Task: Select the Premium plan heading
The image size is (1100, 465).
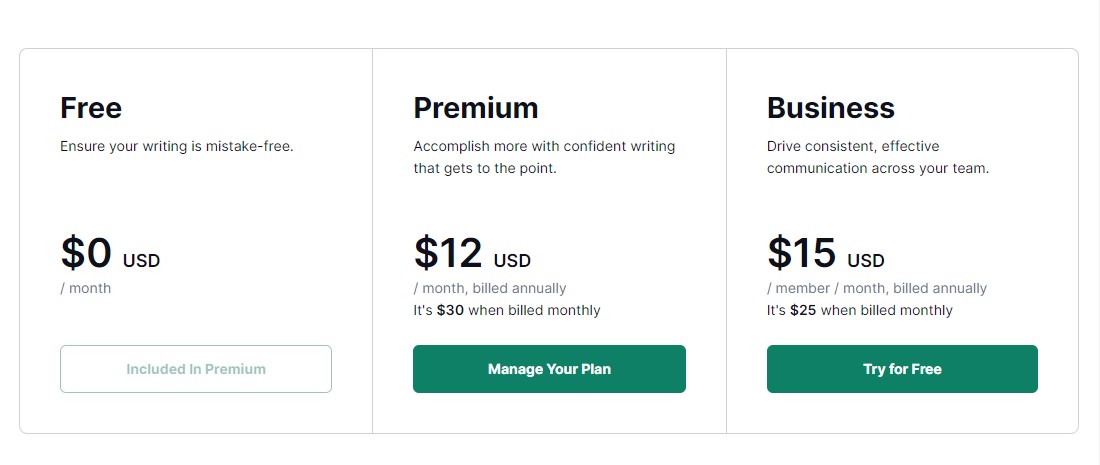Action: click(x=476, y=108)
